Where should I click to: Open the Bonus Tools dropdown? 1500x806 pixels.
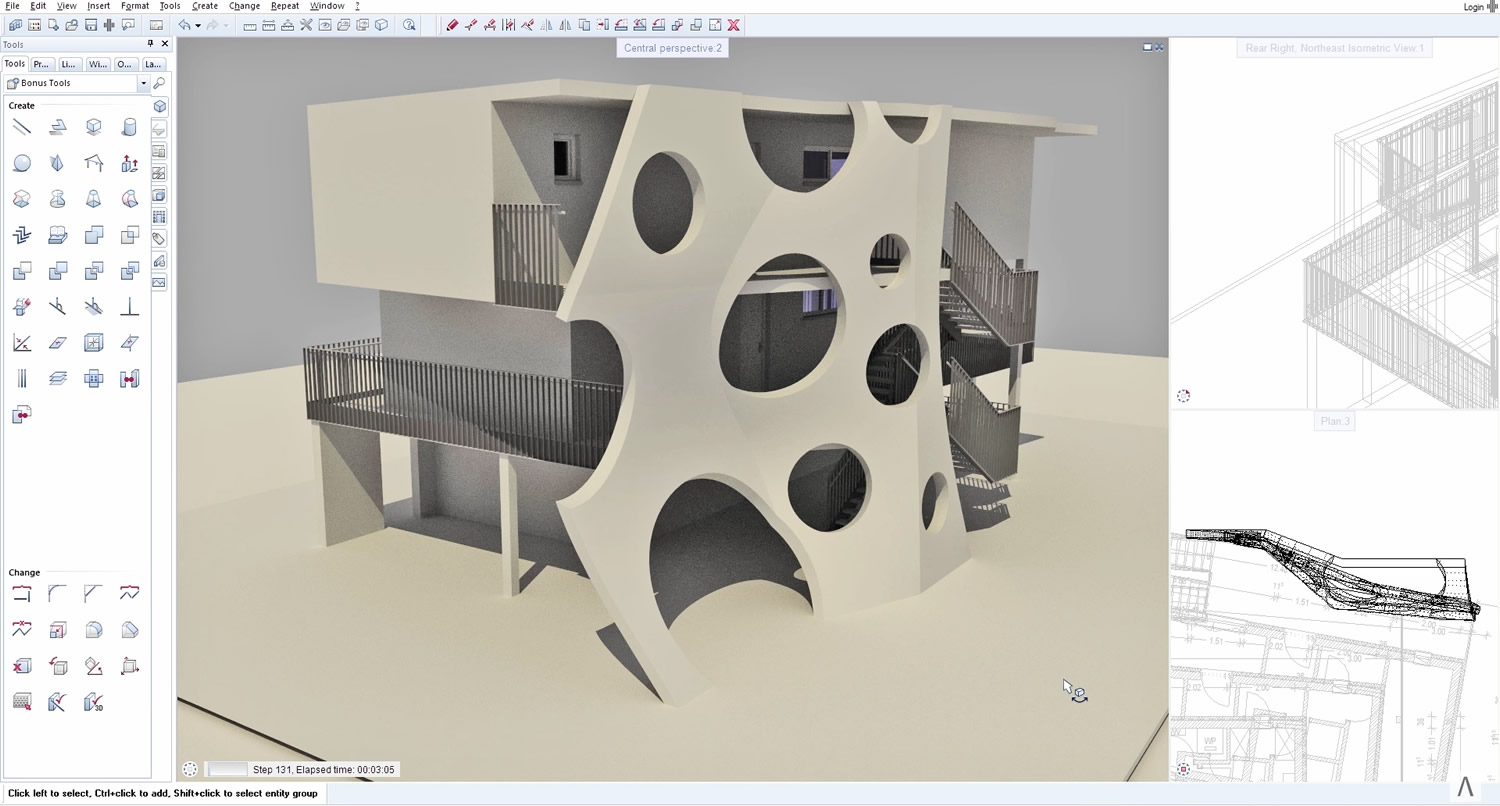(143, 83)
